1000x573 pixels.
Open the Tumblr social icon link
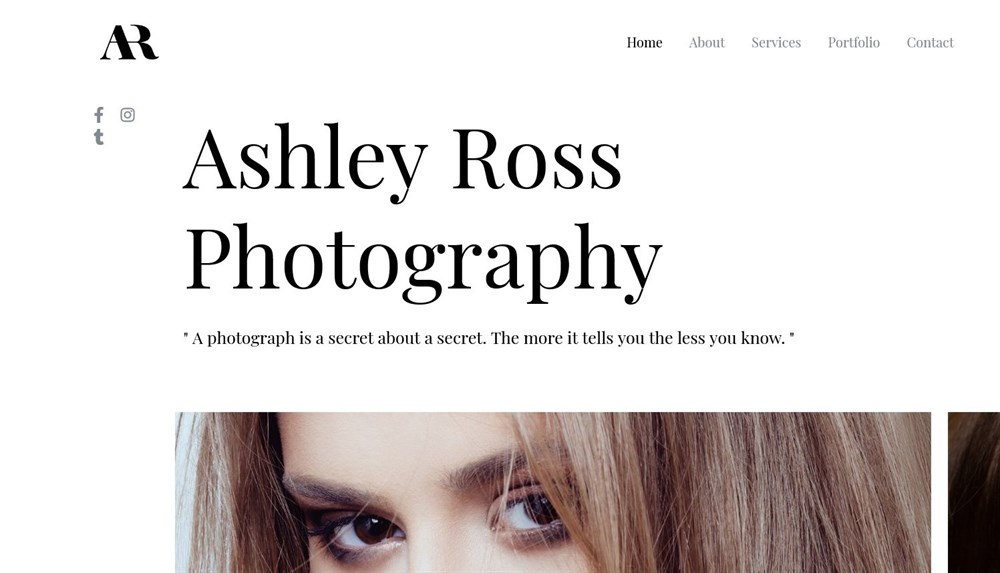[x=99, y=137]
